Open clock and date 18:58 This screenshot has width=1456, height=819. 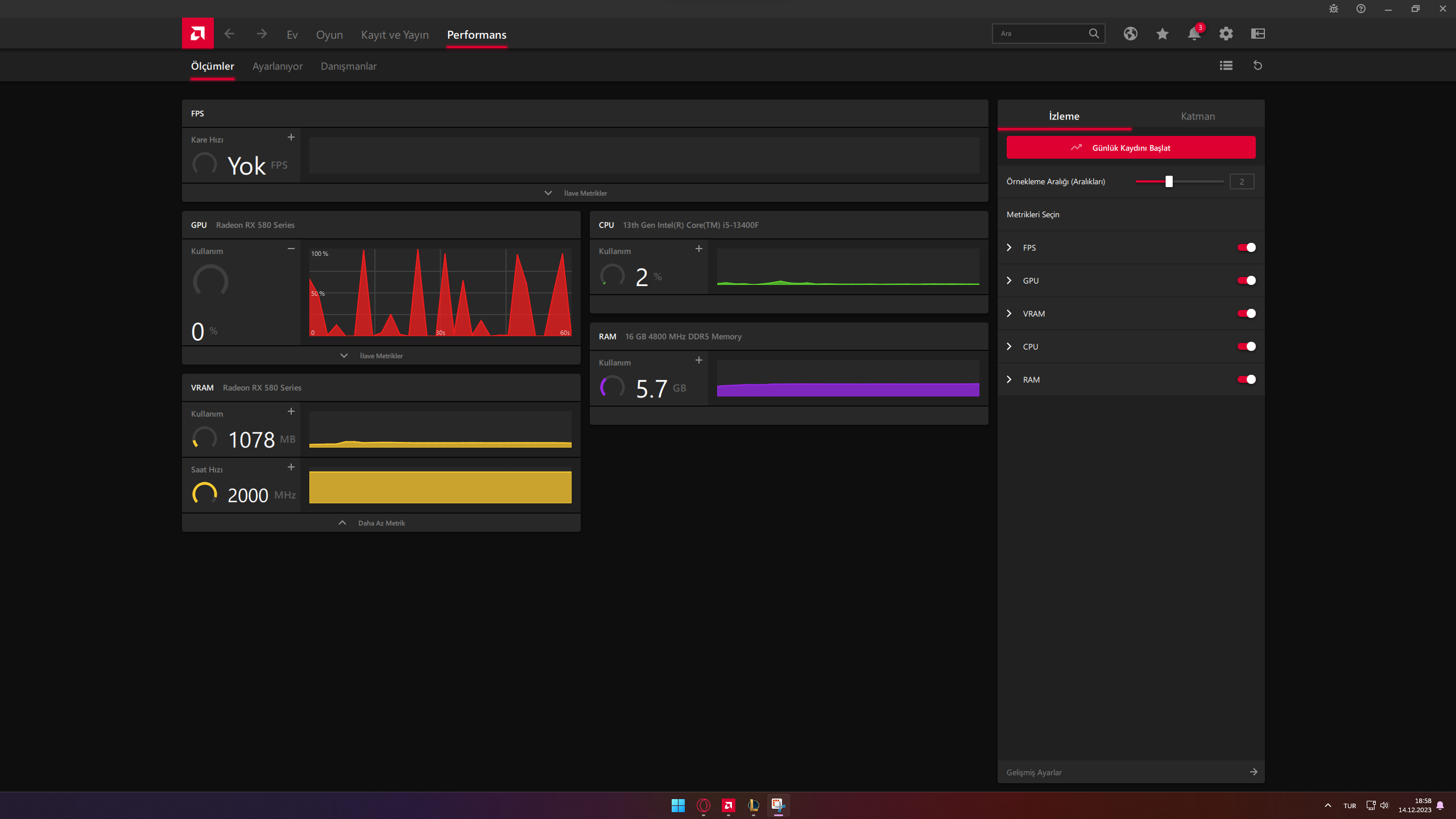(x=1415, y=805)
